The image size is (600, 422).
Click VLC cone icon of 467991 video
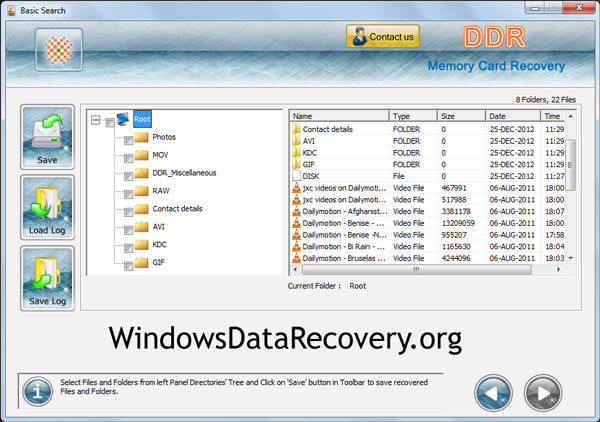pos(297,187)
